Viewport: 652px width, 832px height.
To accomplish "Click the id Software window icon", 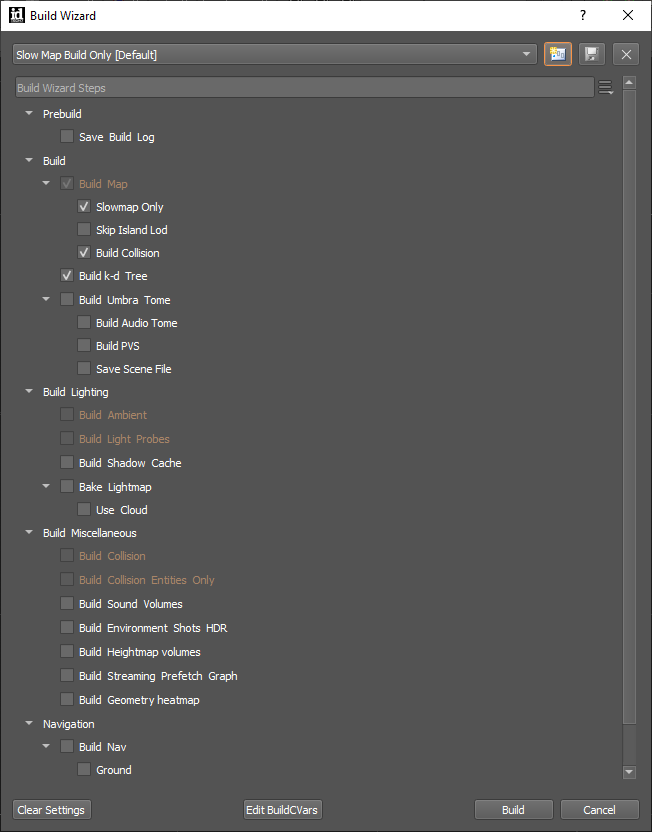I will pos(16,15).
